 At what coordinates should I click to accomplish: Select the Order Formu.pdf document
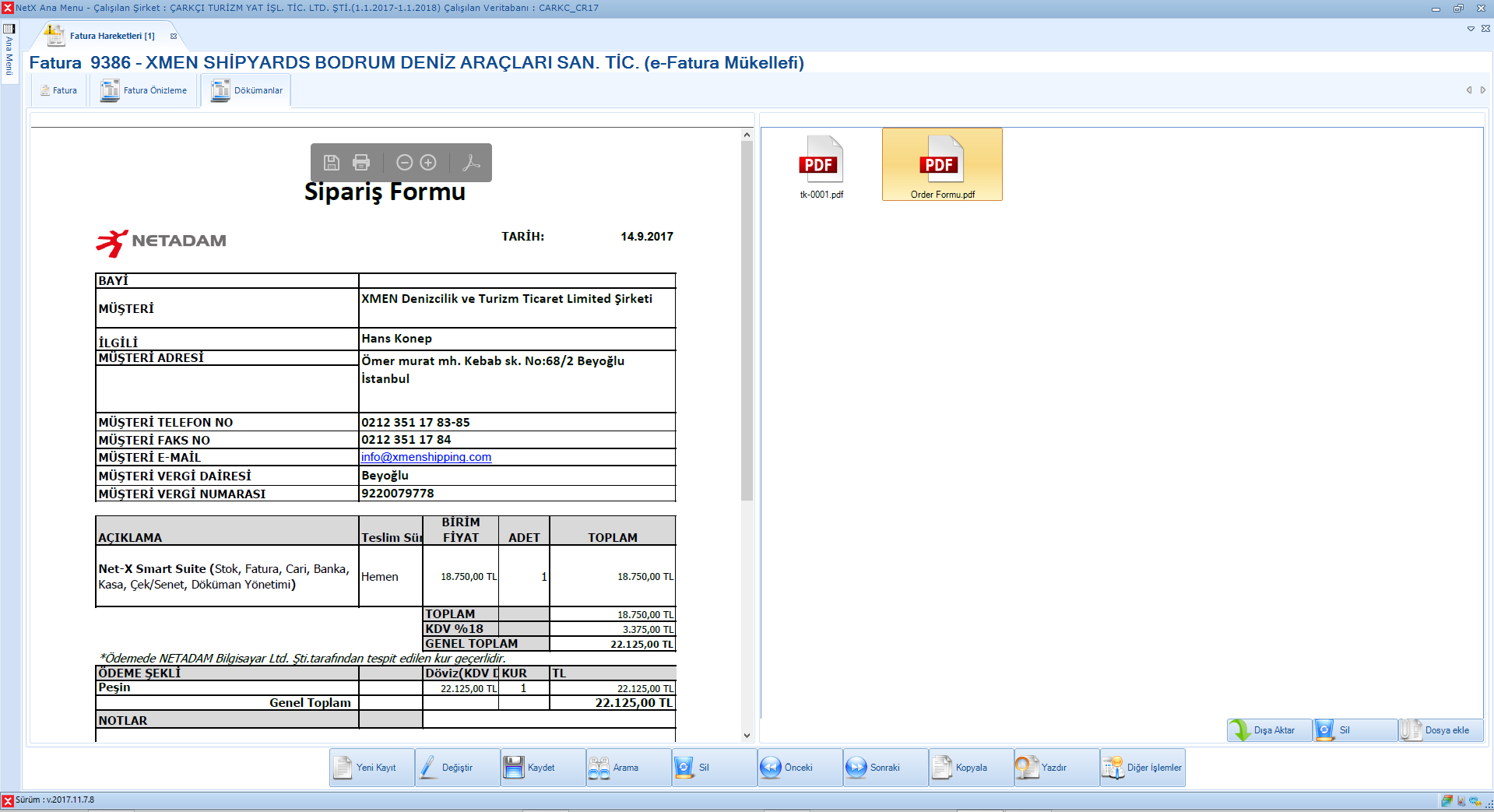tap(941, 166)
